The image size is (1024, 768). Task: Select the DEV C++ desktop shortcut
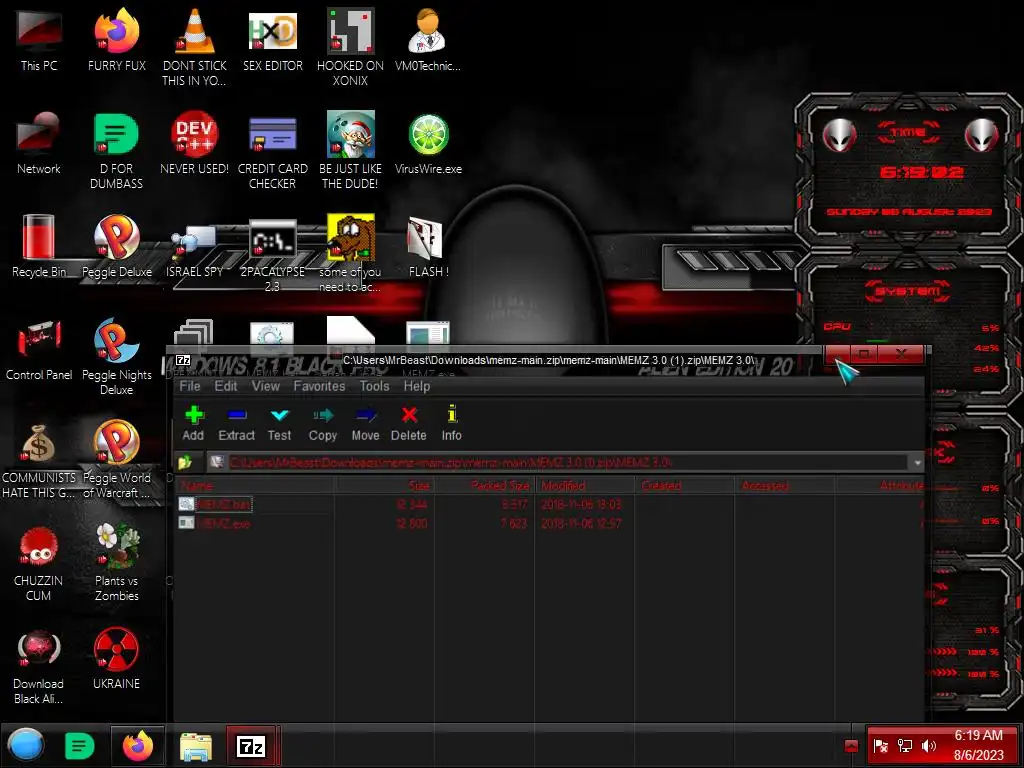point(195,144)
